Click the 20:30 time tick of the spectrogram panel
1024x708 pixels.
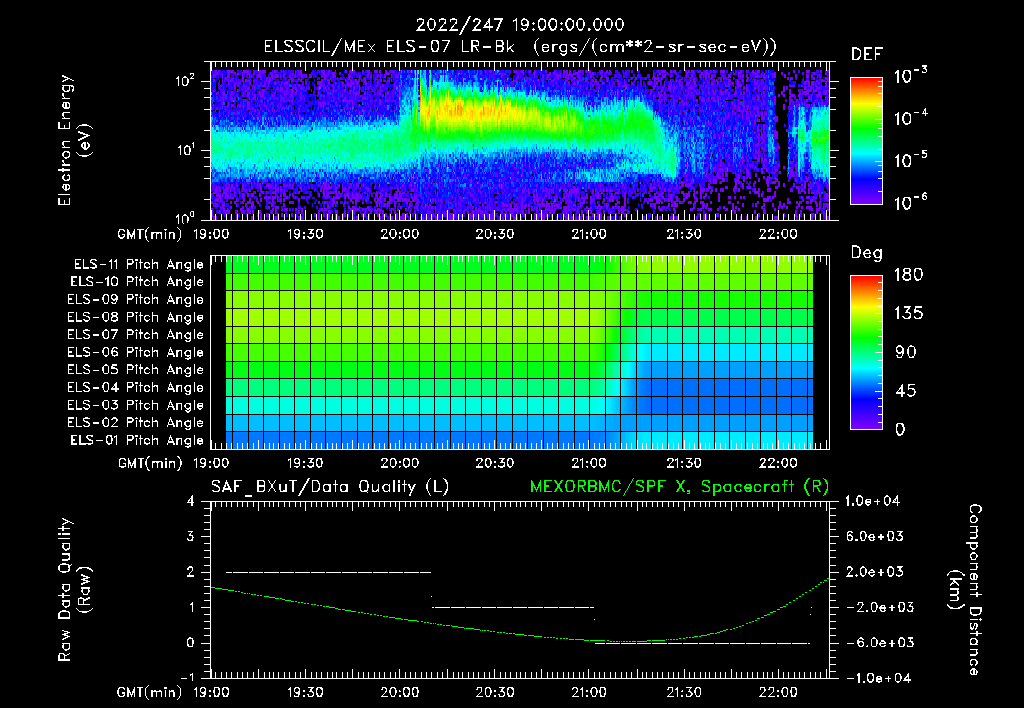[x=494, y=234]
